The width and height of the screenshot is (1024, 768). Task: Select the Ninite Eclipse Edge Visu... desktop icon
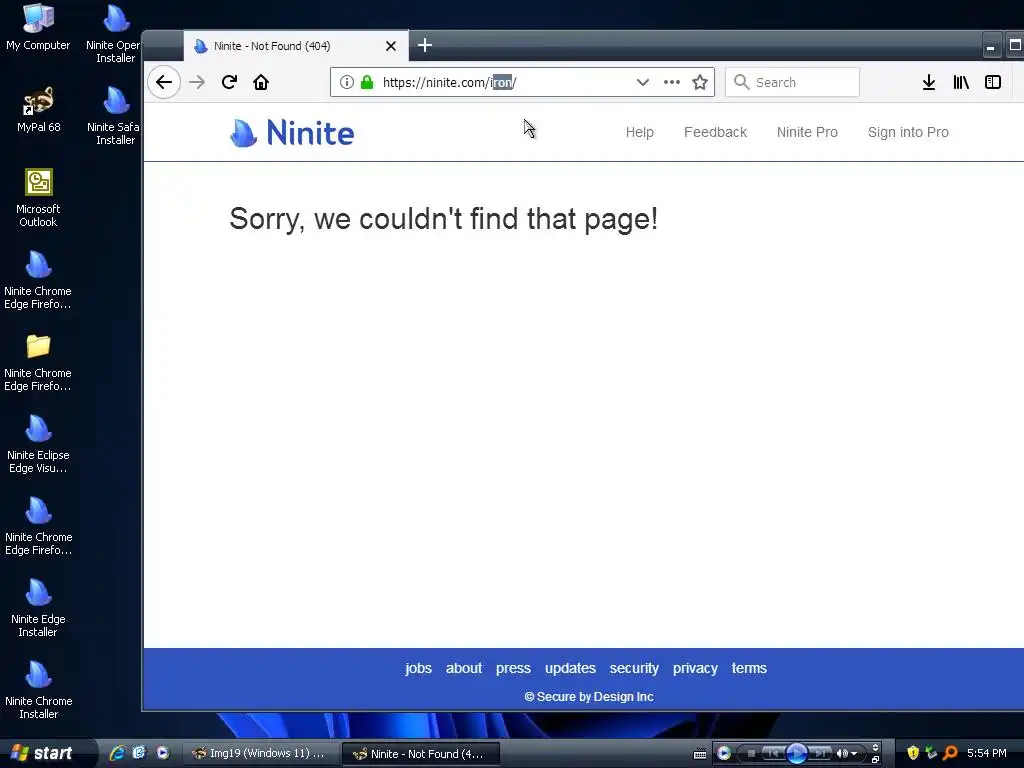coord(38,445)
